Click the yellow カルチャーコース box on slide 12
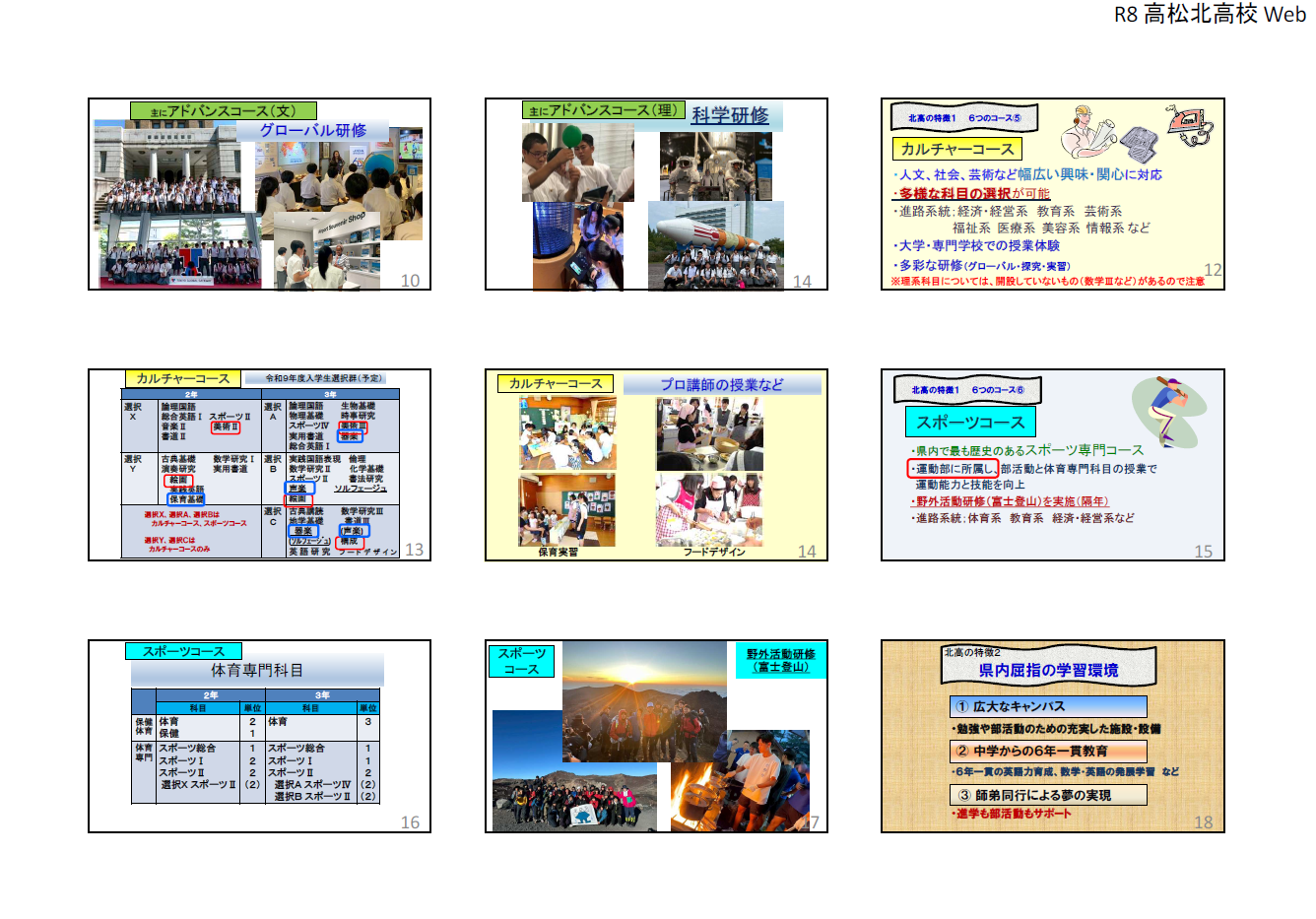 tap(956, 149)
